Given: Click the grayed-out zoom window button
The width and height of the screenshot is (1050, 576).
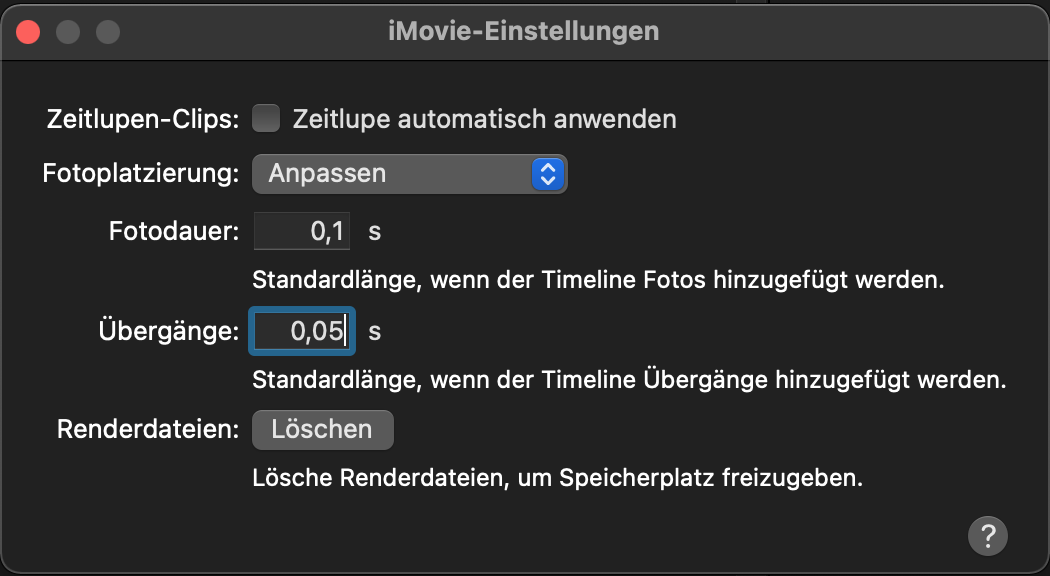Looking at the screenshot, I should tap(107, 32).
